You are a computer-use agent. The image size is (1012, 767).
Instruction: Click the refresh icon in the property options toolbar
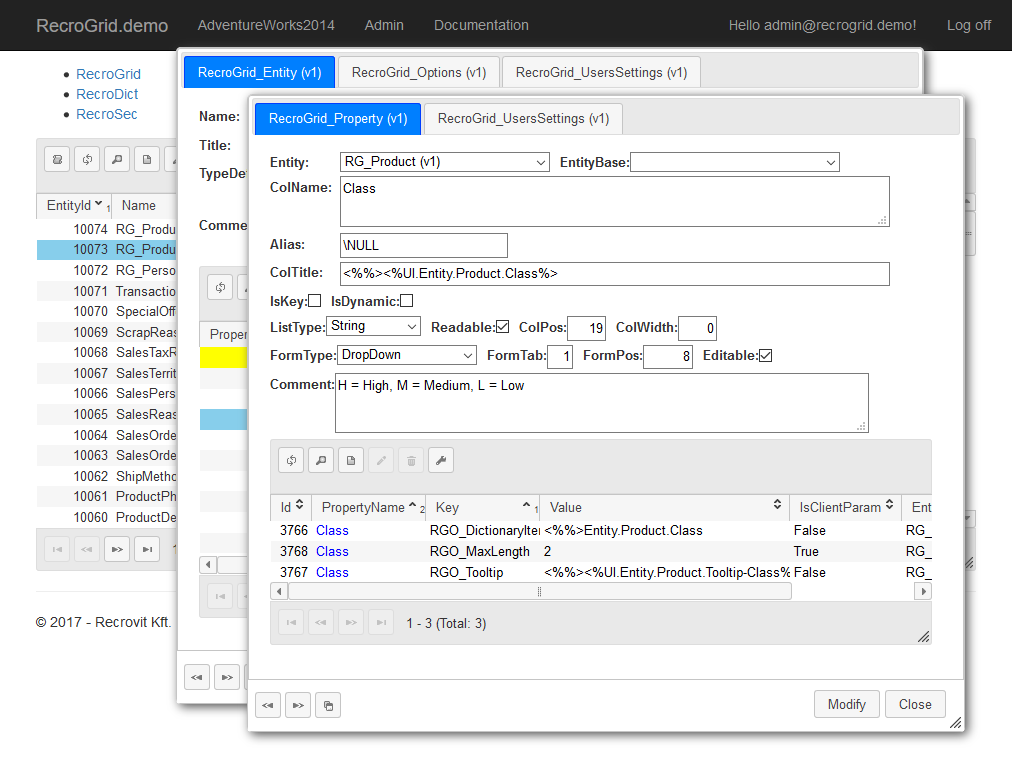pyautogui.click(x=292, y=460)
